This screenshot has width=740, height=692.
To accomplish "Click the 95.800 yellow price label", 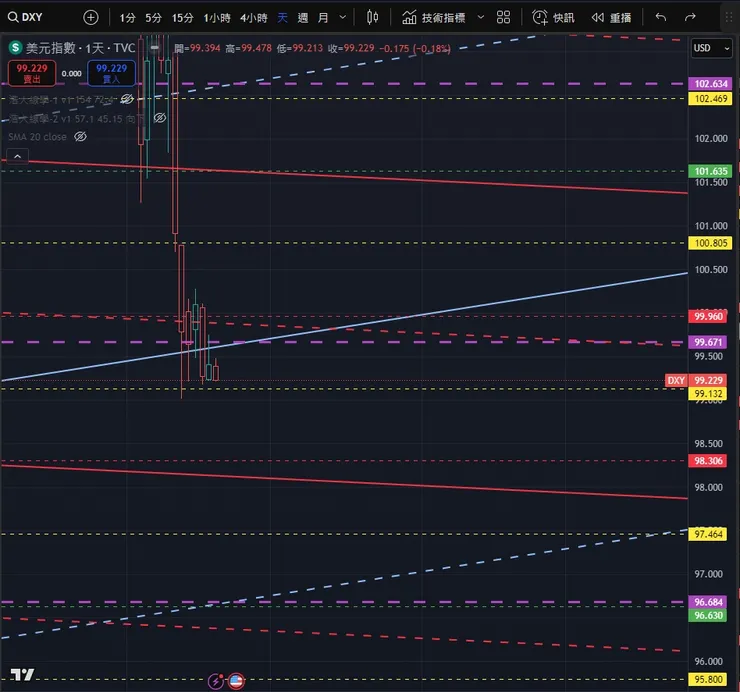I will click(x=708, y=680).
